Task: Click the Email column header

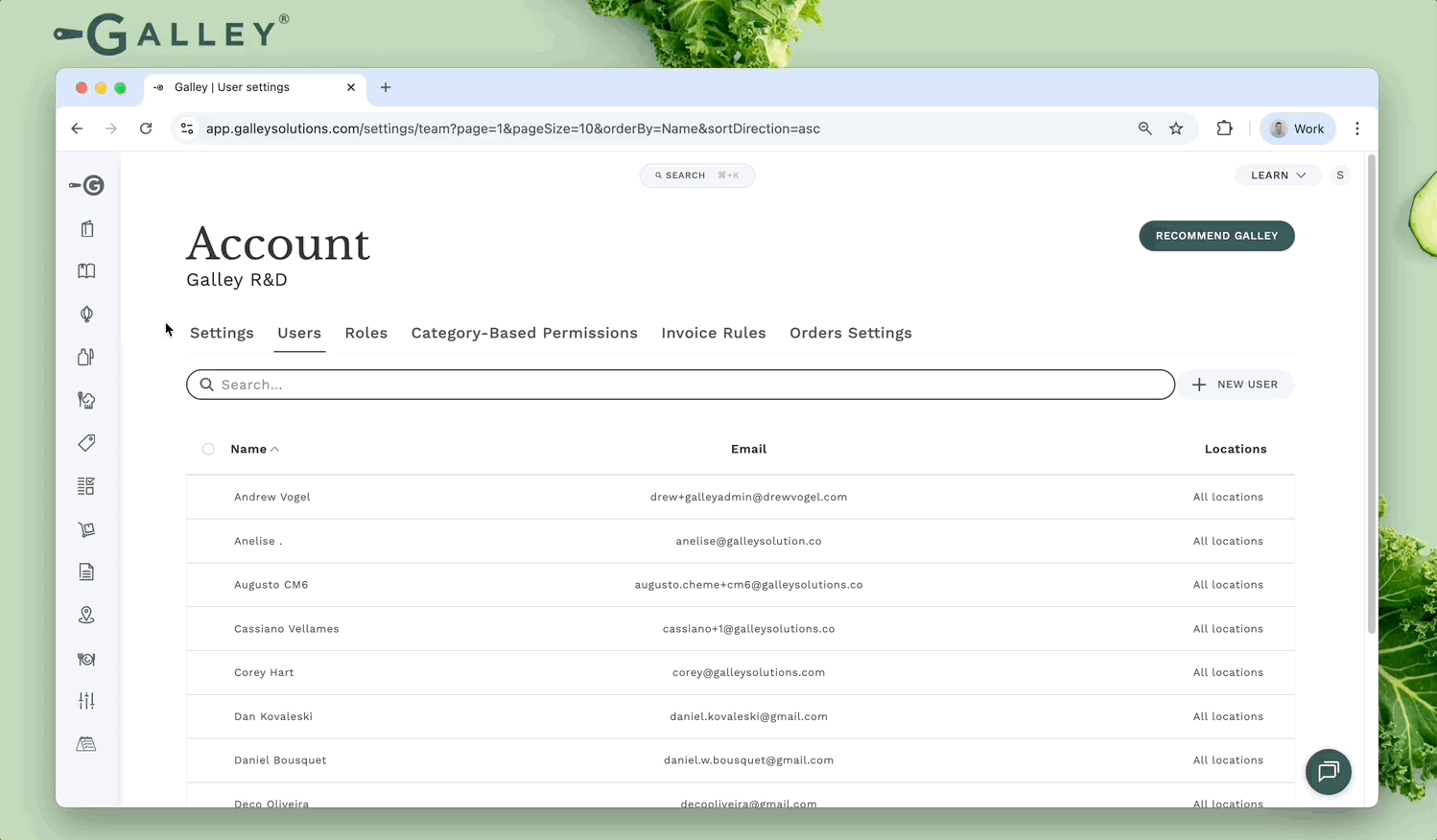Action: click(748, 449)
